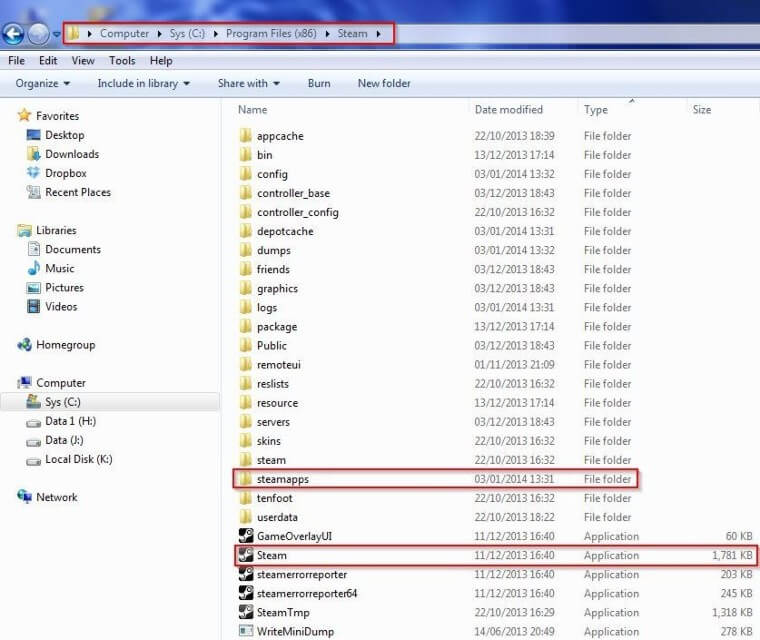Go to Computer in address bar breadcrumb
Screen dimensions: 760x640
point(125,33)
